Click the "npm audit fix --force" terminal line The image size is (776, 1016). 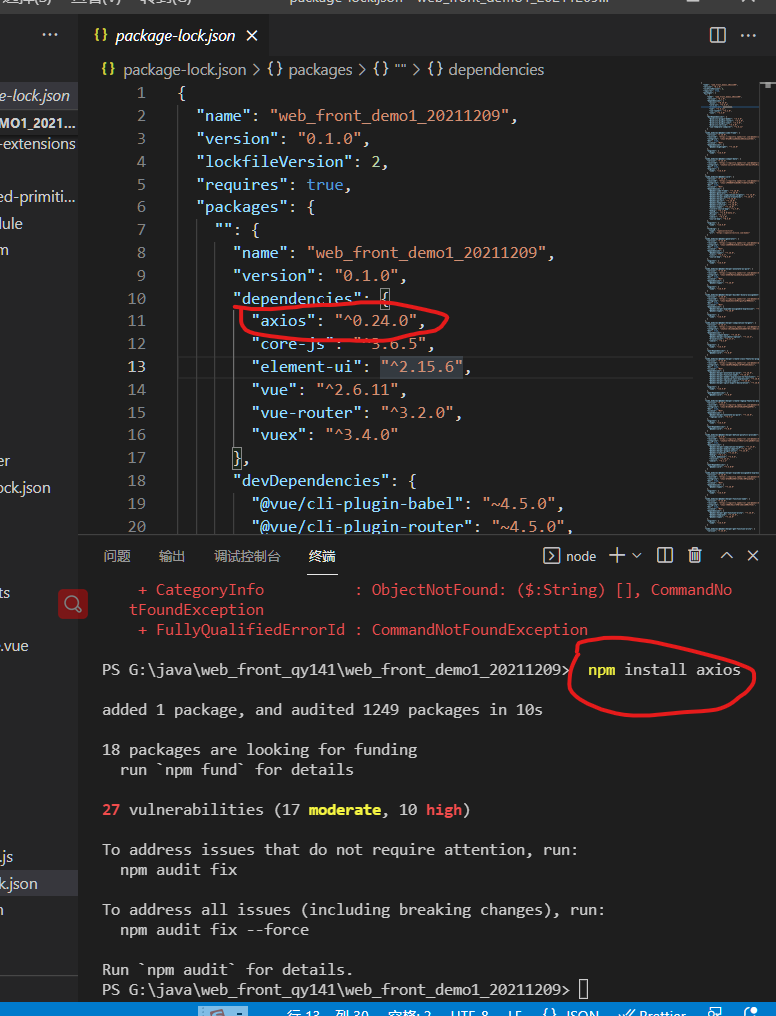pyautogui.click(x=214, y=929)
